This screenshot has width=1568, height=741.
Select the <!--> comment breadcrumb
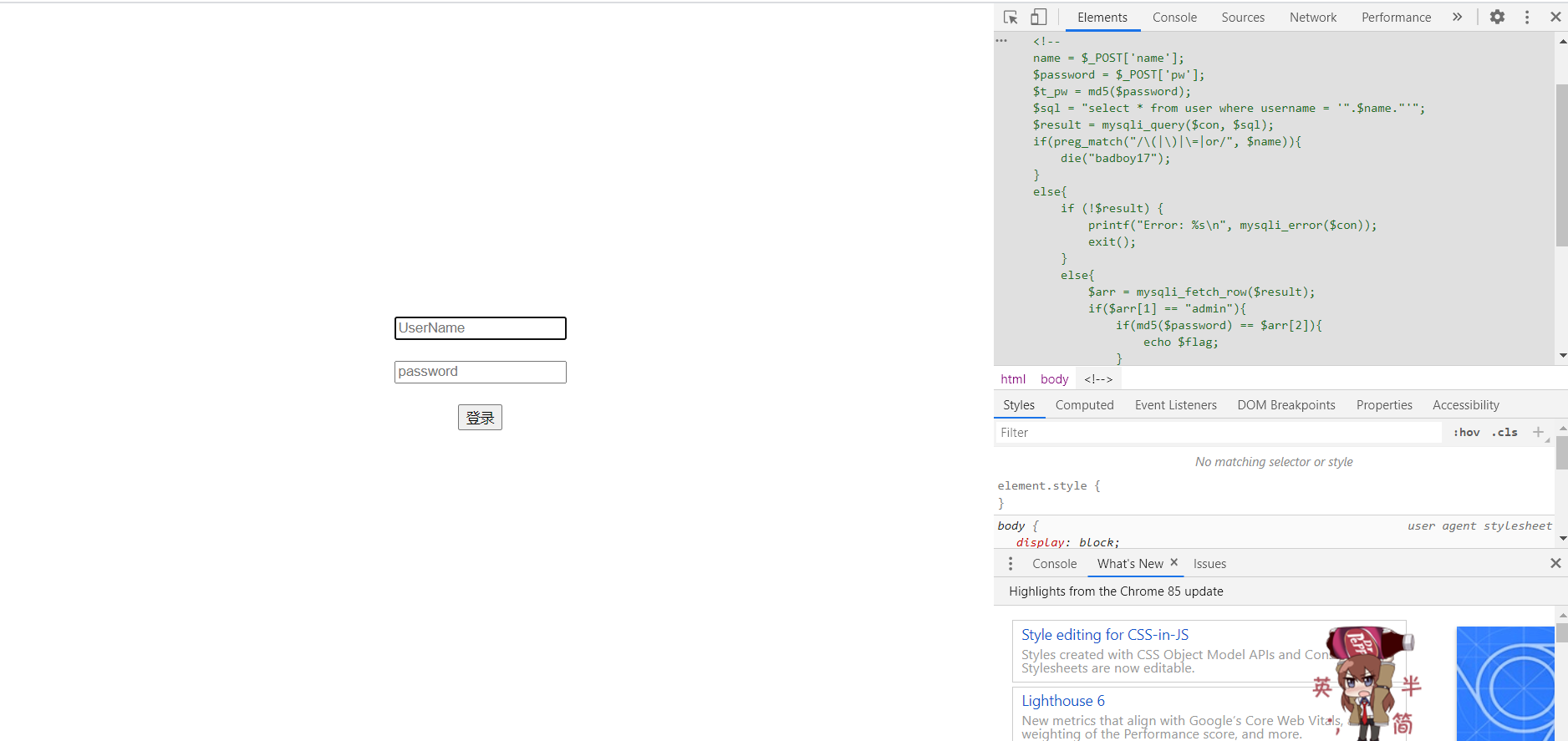[1098, 379]
